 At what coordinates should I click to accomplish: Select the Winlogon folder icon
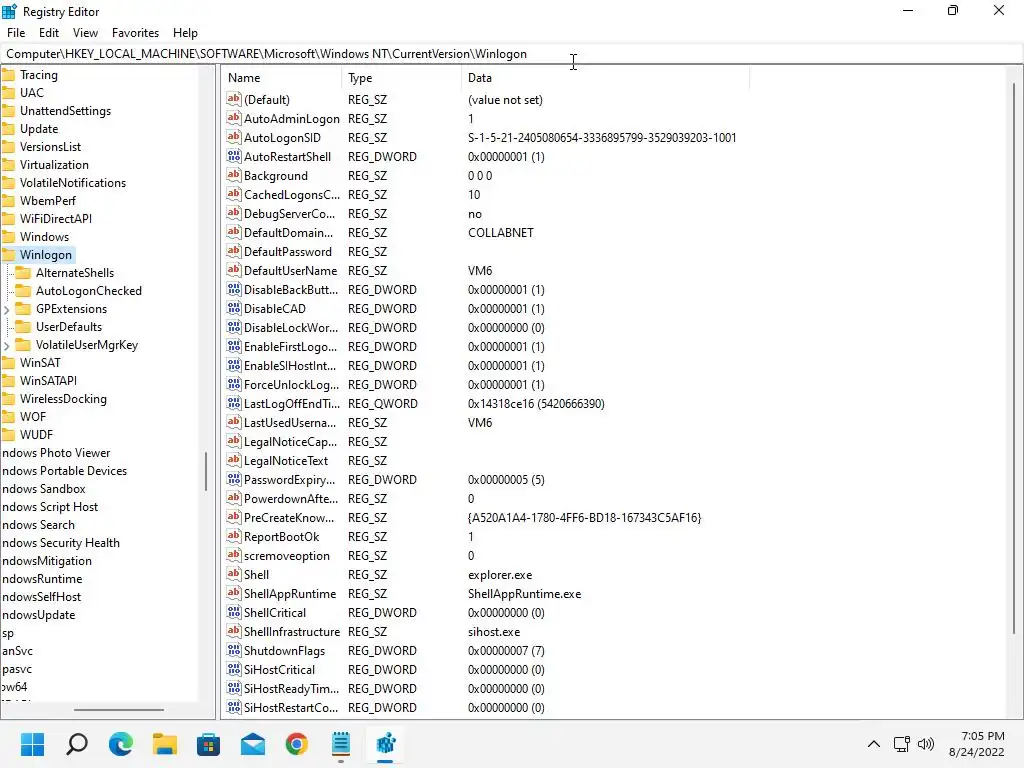[8, 255]
